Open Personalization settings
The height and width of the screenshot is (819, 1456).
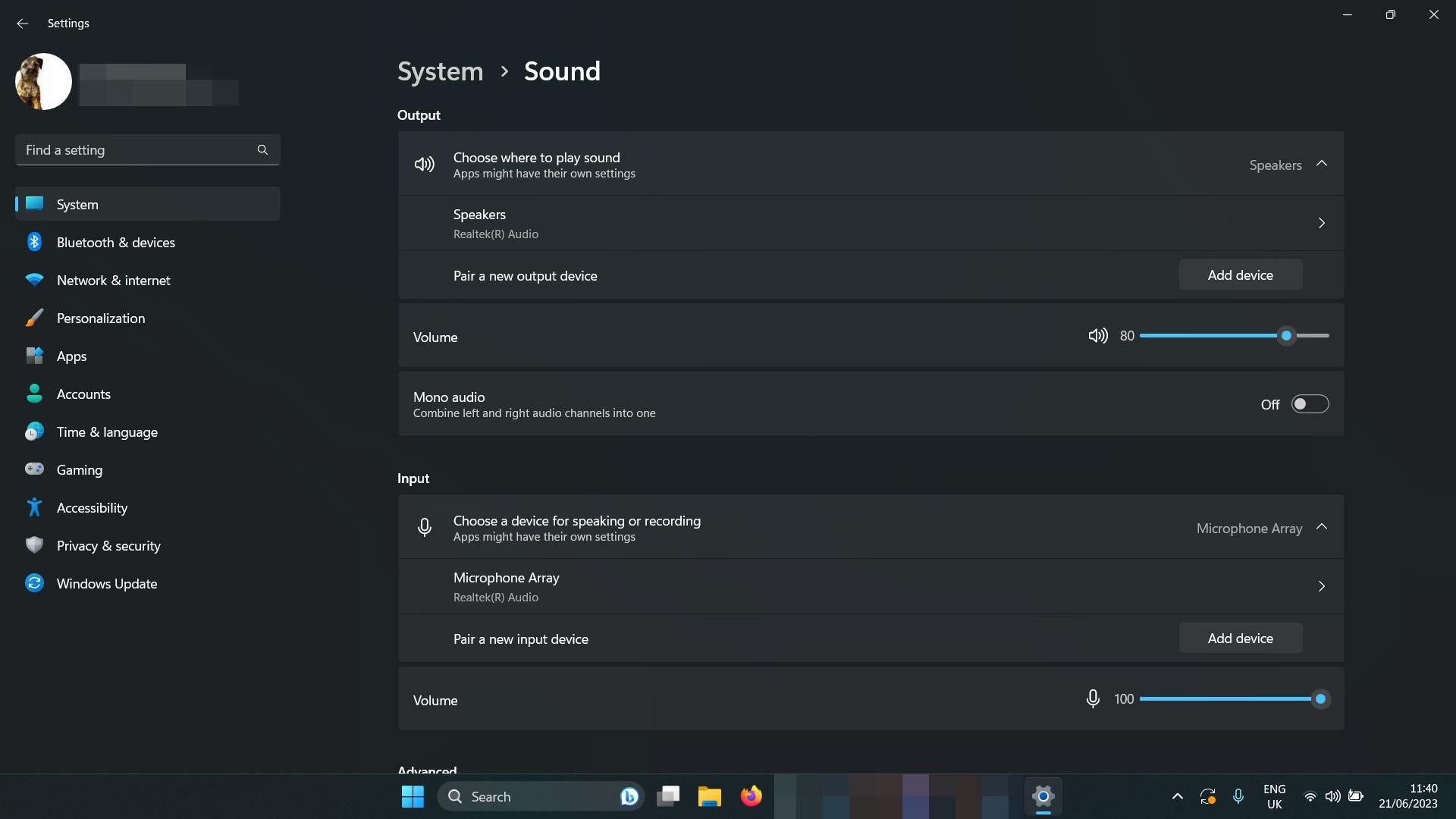tap(100, 318)
